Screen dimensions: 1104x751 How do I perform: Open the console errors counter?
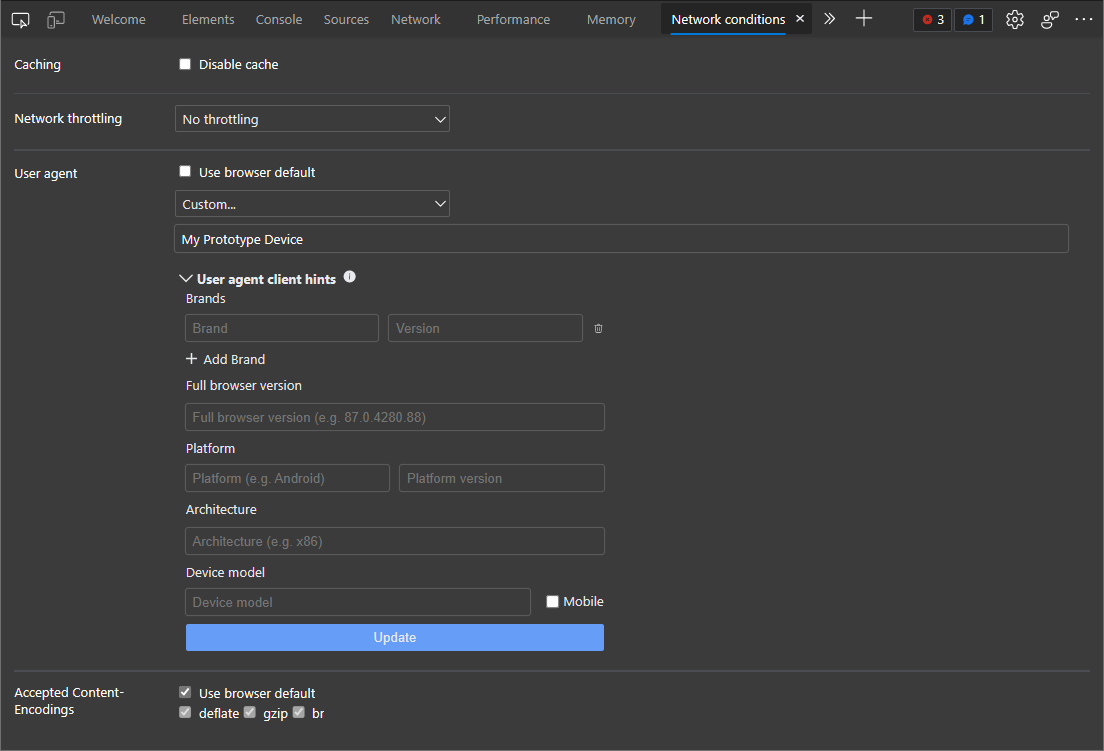931,19
